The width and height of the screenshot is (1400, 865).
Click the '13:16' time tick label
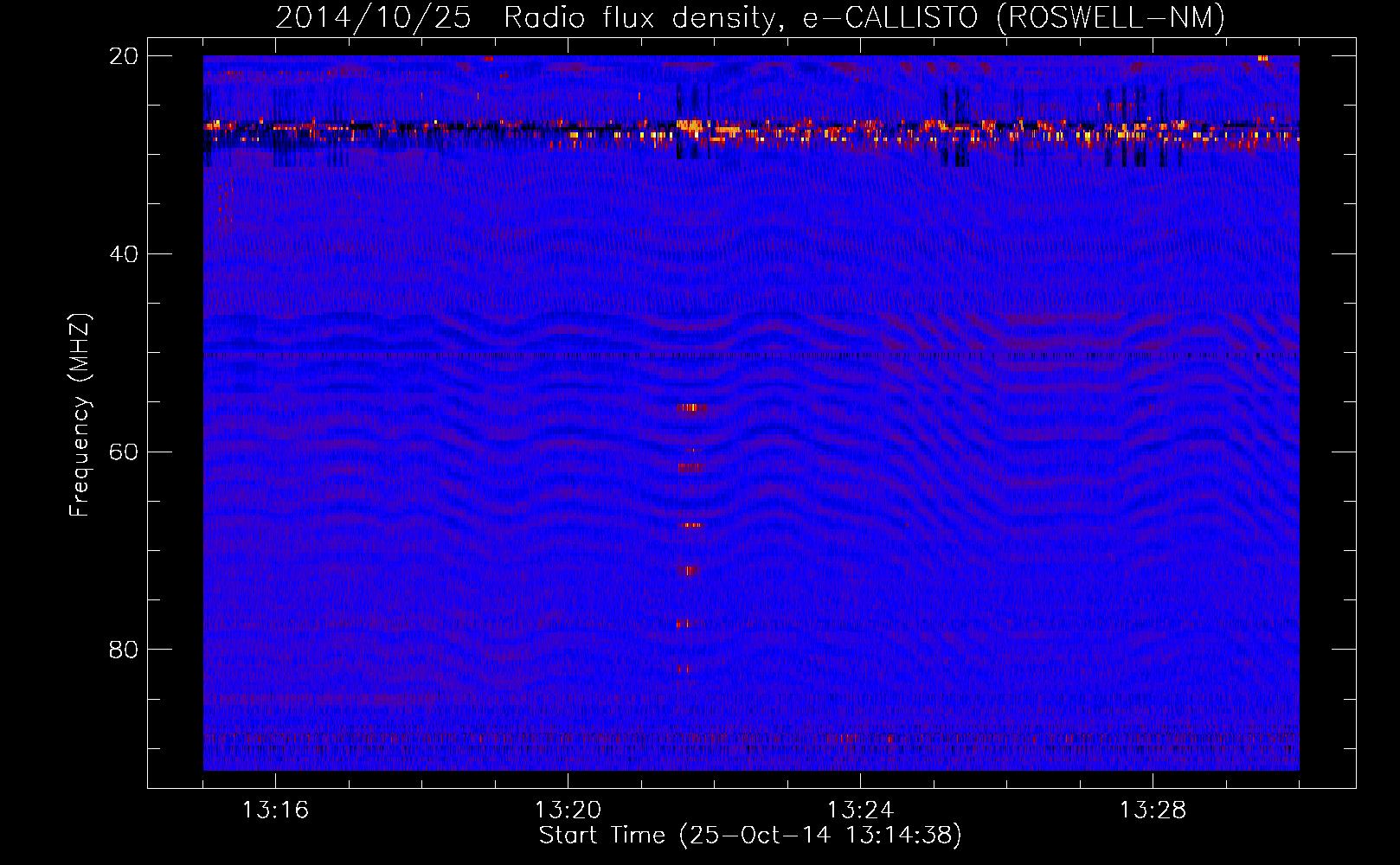tap(275, 810)
